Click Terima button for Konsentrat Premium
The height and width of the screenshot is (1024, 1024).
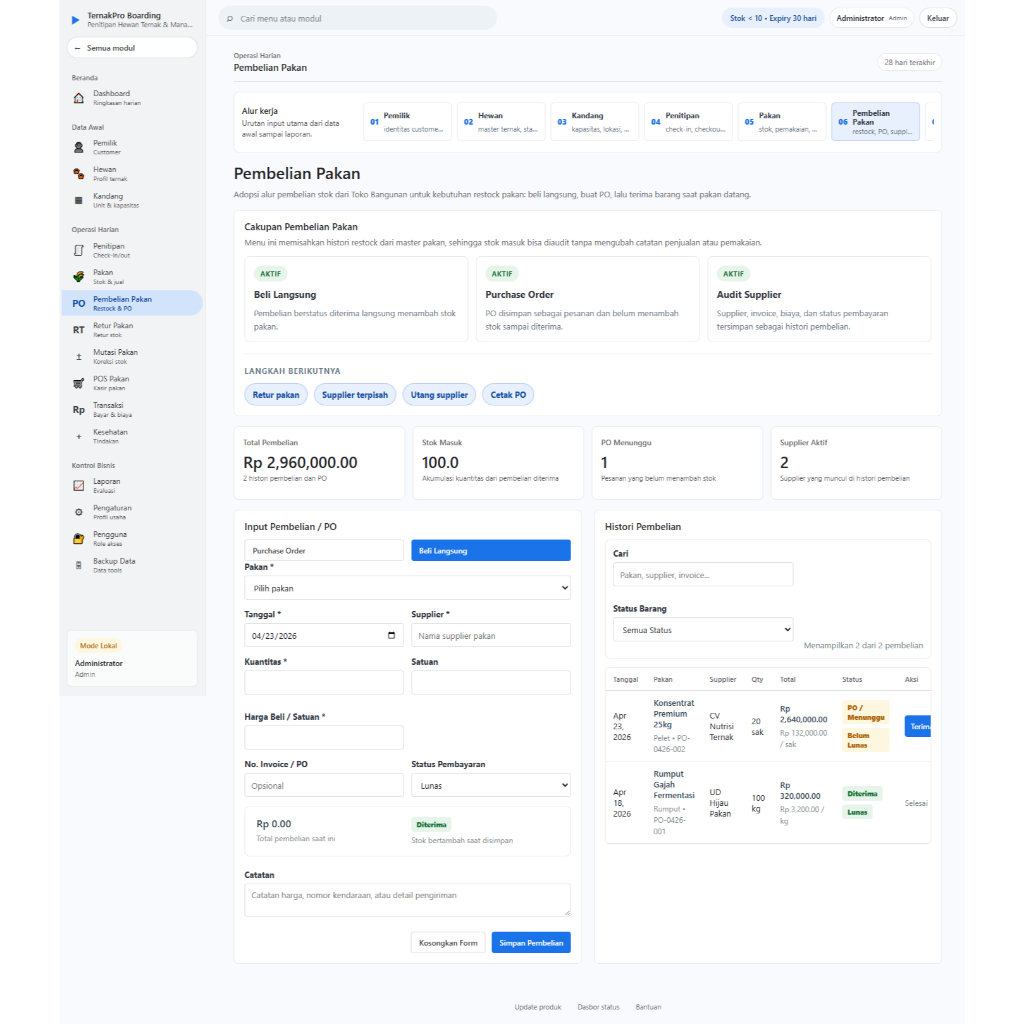[918, 726]
